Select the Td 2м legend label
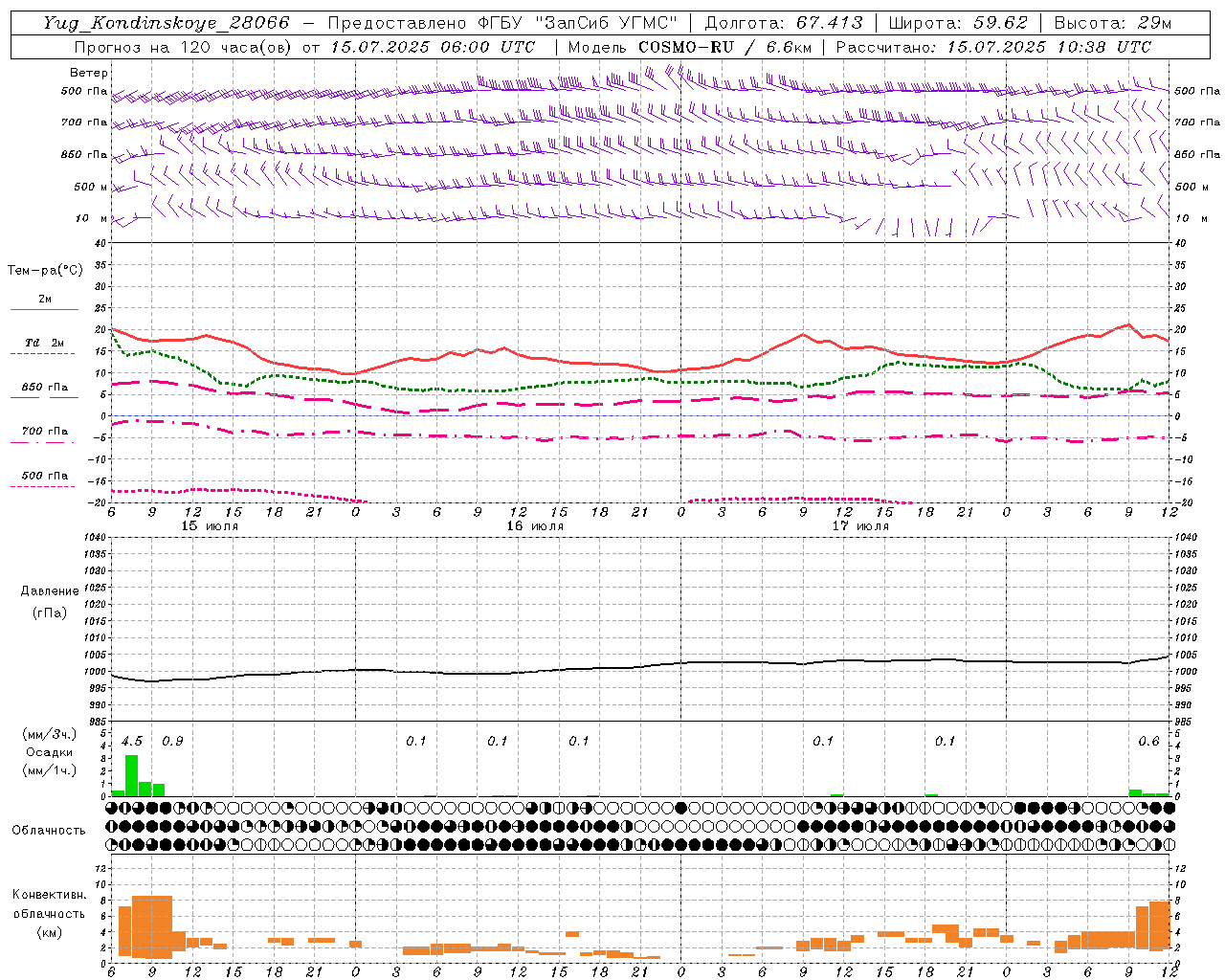 45,343
